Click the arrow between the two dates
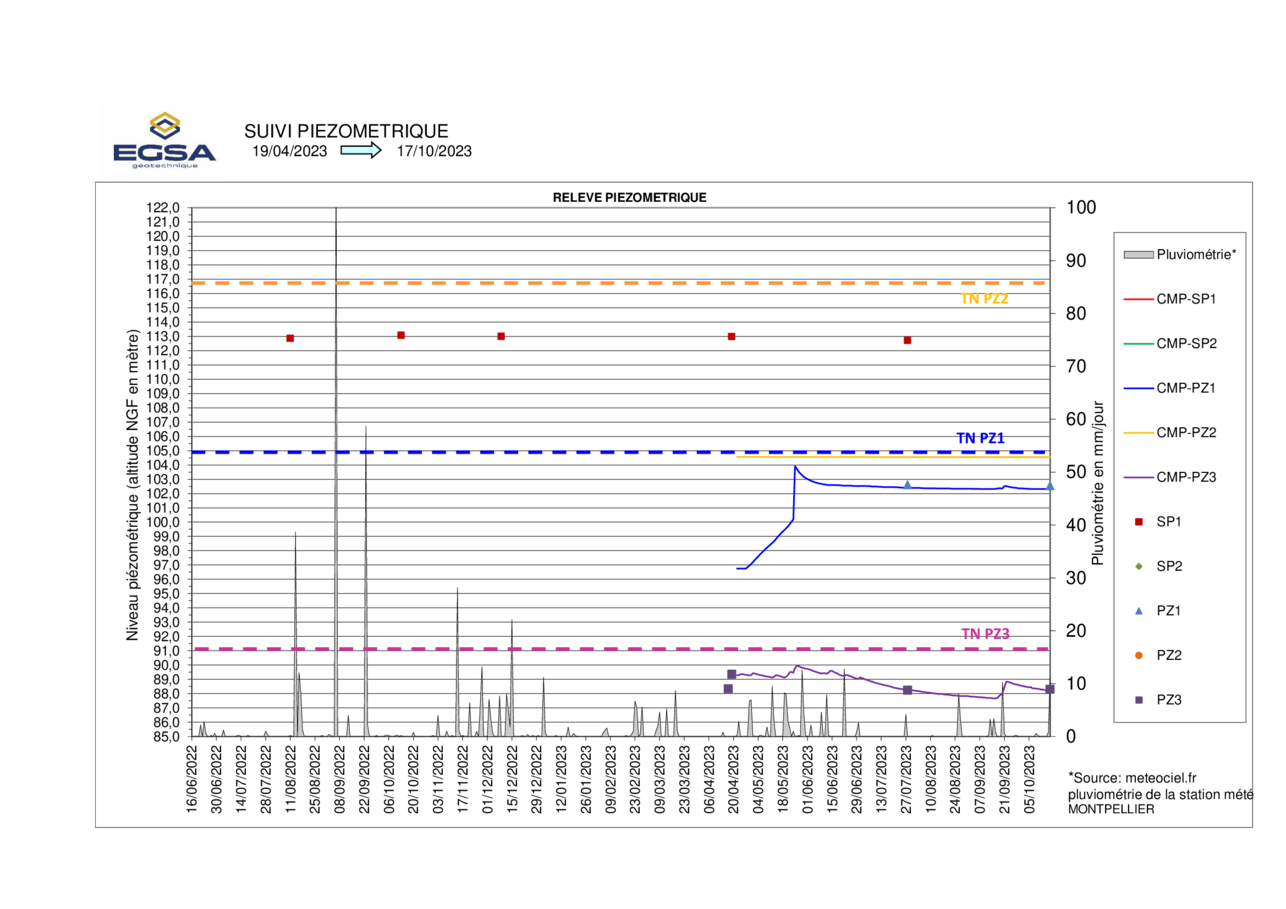Viewport: 1286px width, 909px height. coord(361,151)
